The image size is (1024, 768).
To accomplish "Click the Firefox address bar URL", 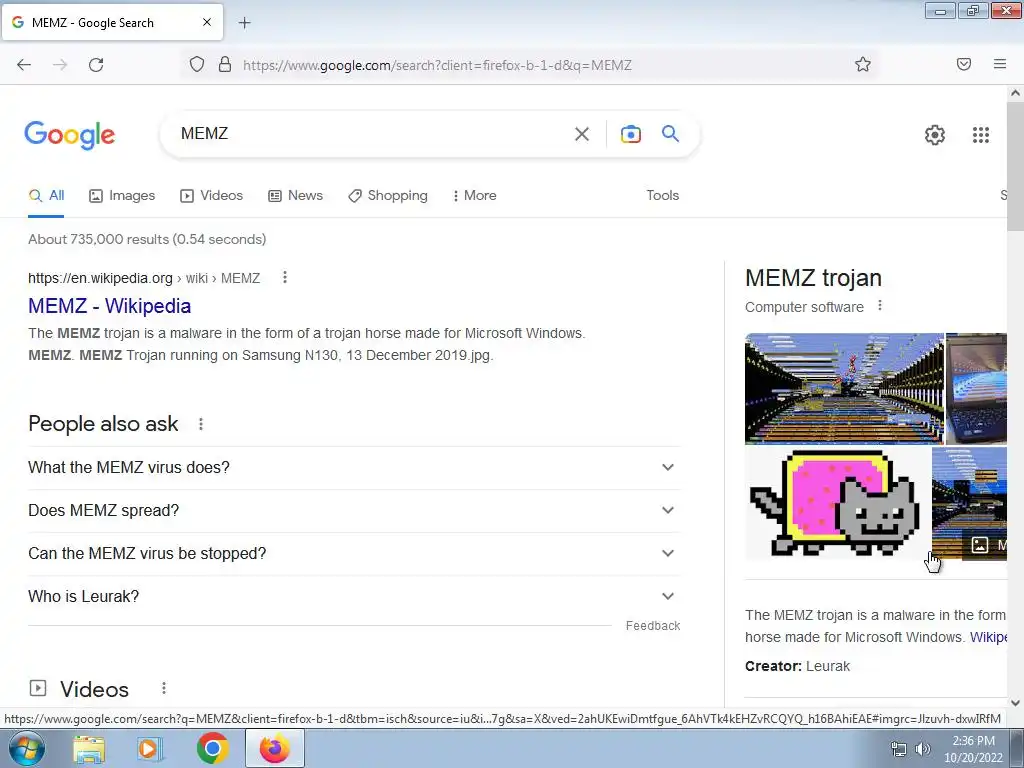I will [x=437, y=65].
